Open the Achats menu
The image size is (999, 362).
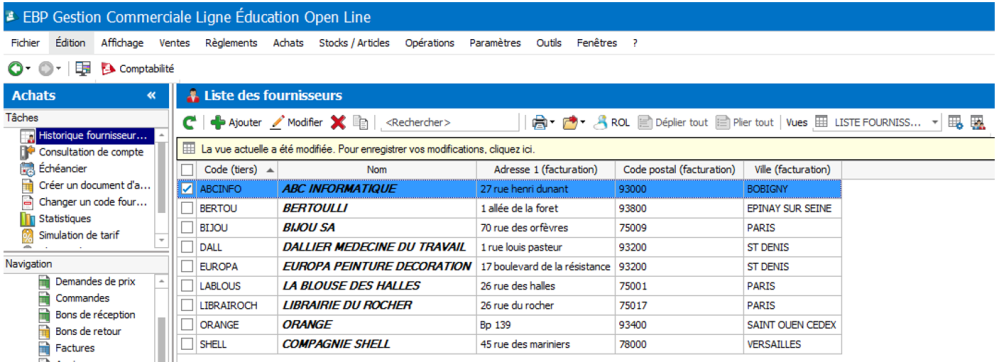tap(288, 43)
